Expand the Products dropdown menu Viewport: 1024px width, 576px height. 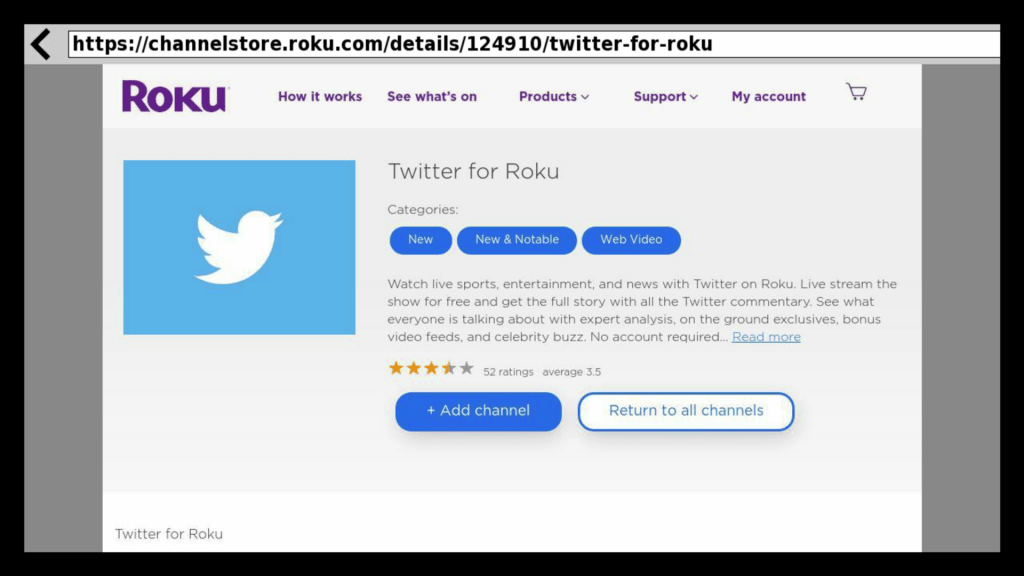click(x=554, y=97)
